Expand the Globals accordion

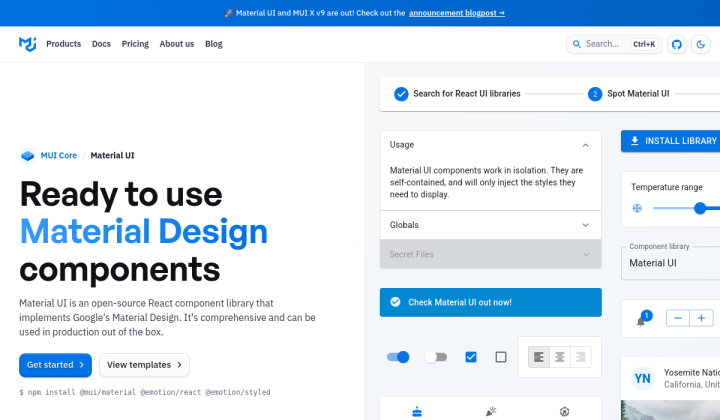tap(490, 225)
